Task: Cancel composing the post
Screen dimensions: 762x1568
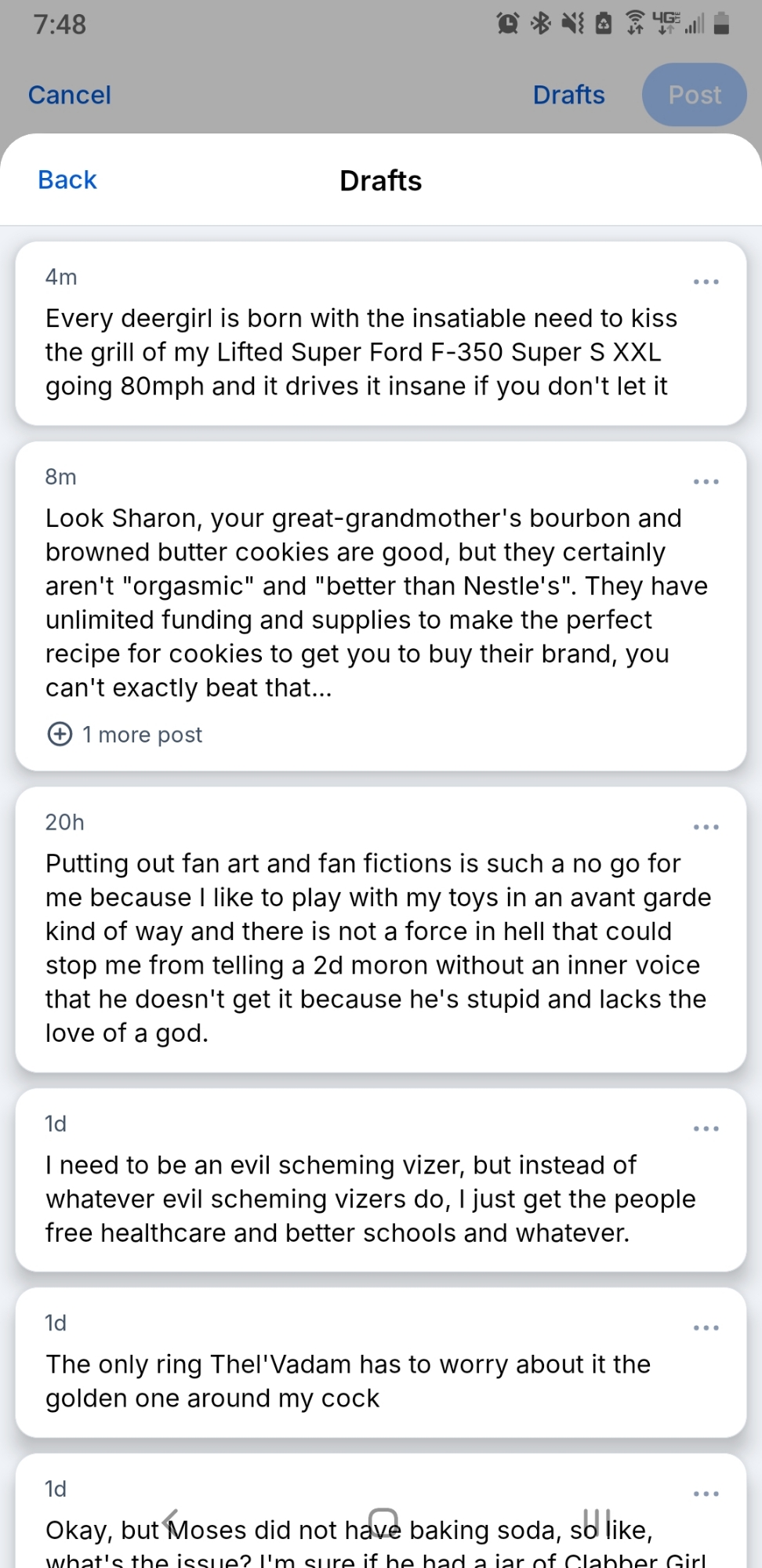Action: point(70,95)
